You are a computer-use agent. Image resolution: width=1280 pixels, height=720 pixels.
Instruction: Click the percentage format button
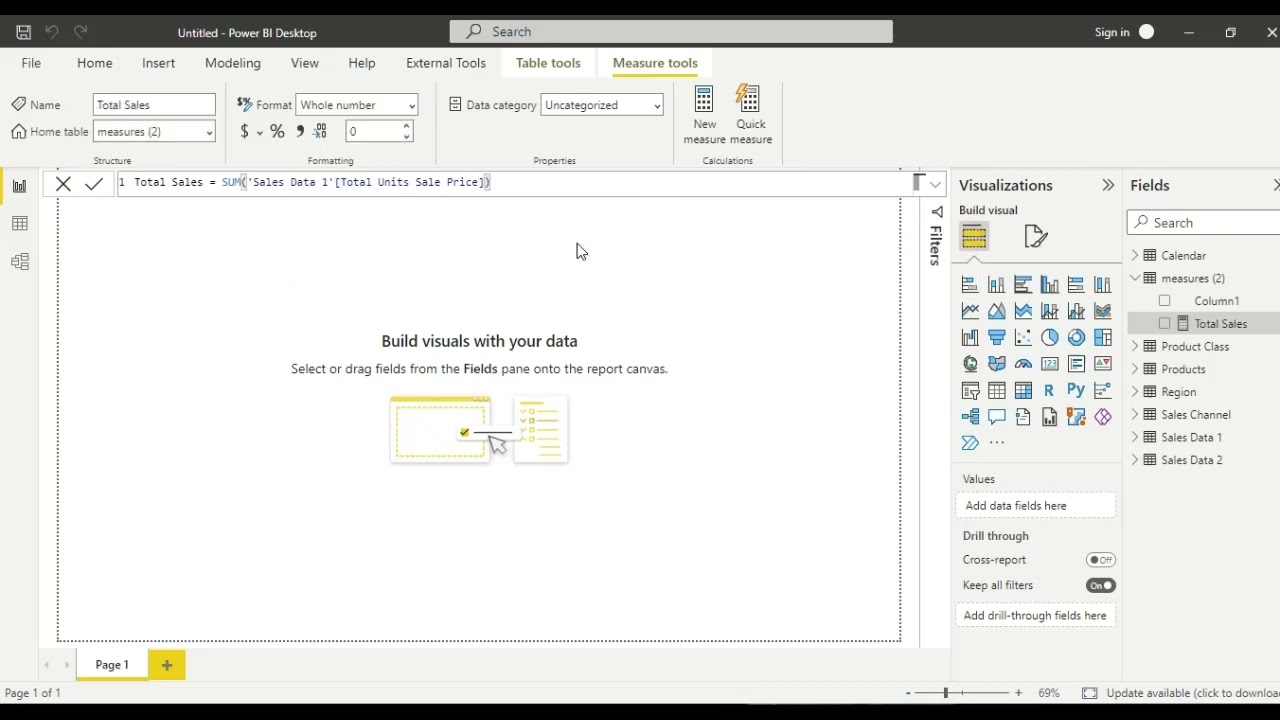[277, 132]
